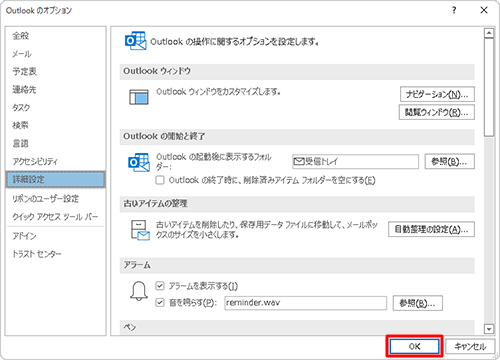
Task: Confirm with the OK button
Action: click(414, 347)
